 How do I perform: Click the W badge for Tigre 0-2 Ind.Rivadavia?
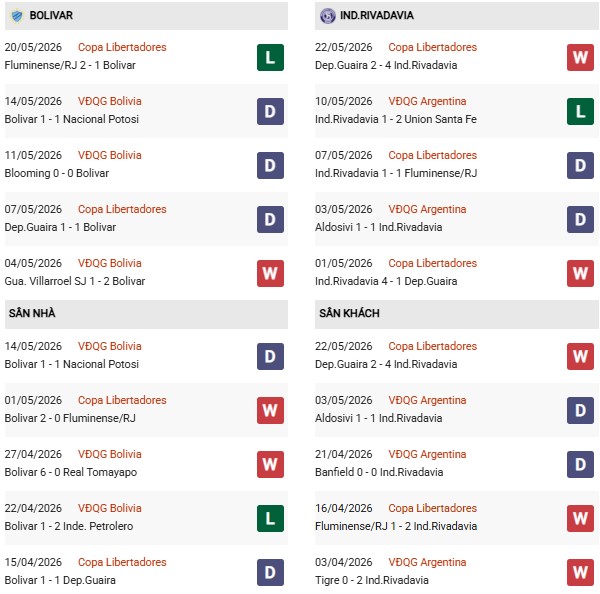[580, 572]
